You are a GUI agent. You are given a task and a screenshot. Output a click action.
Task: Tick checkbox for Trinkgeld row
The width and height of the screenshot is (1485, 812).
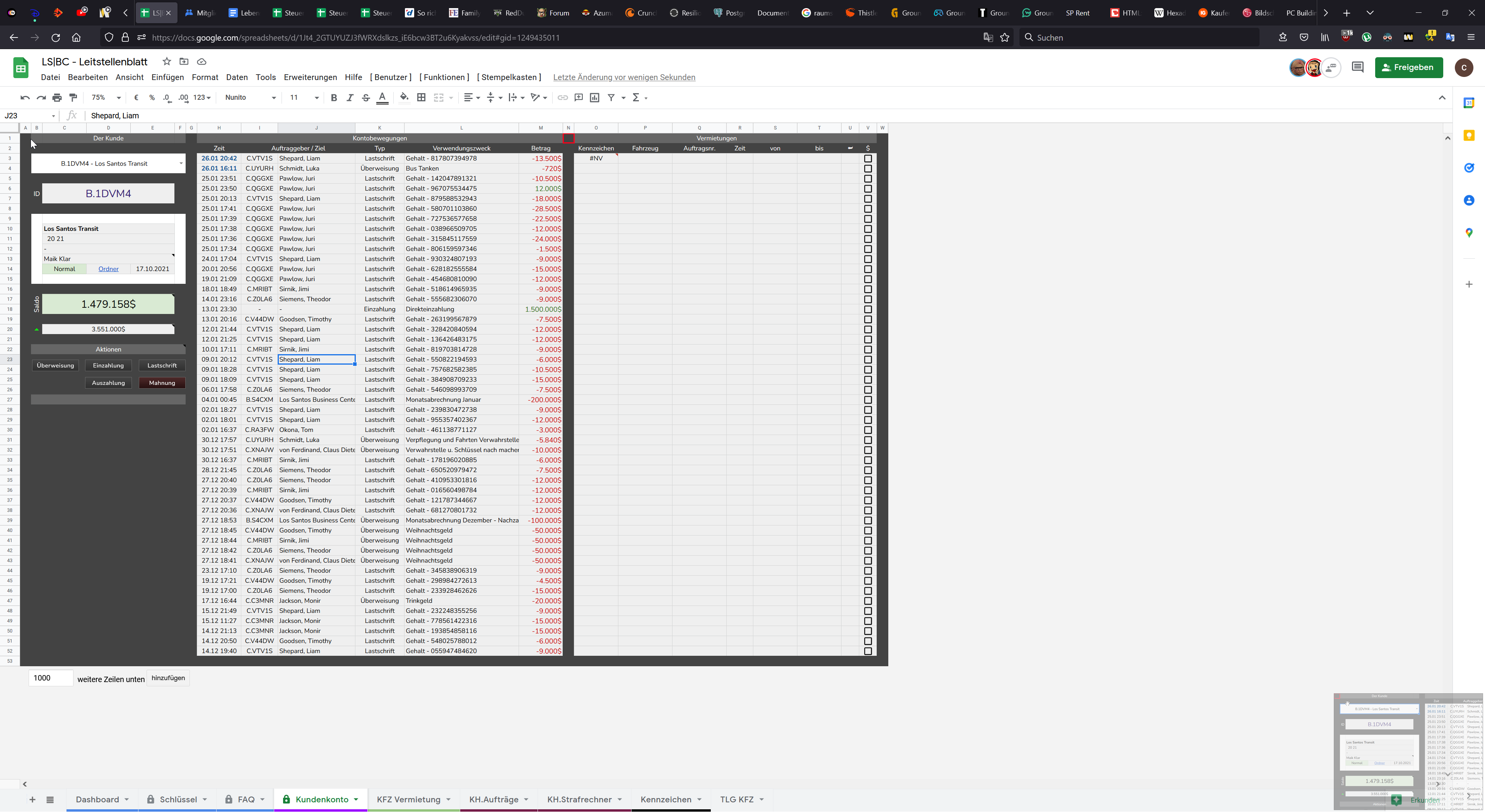coord(867,600)
